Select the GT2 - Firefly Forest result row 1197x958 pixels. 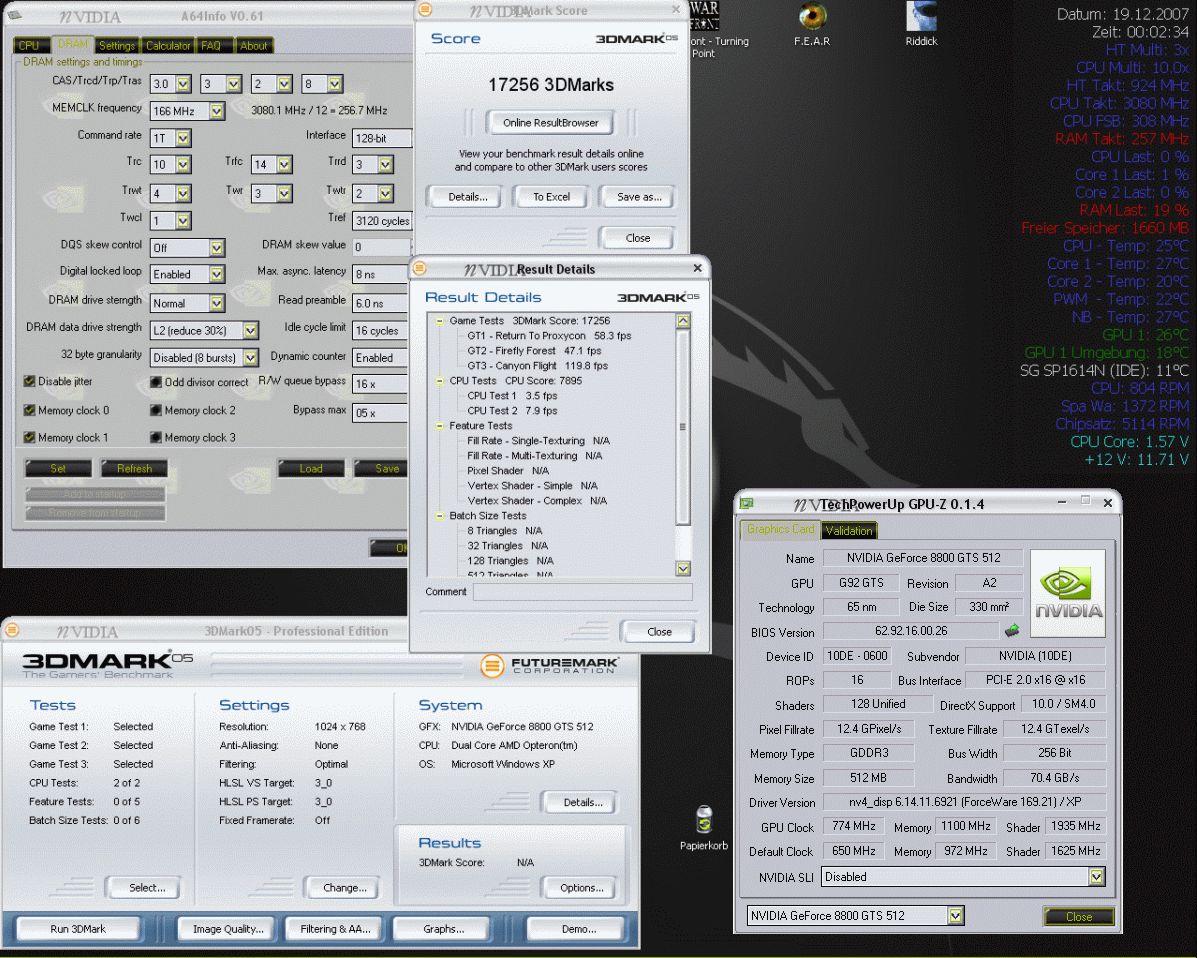[534, 351]
